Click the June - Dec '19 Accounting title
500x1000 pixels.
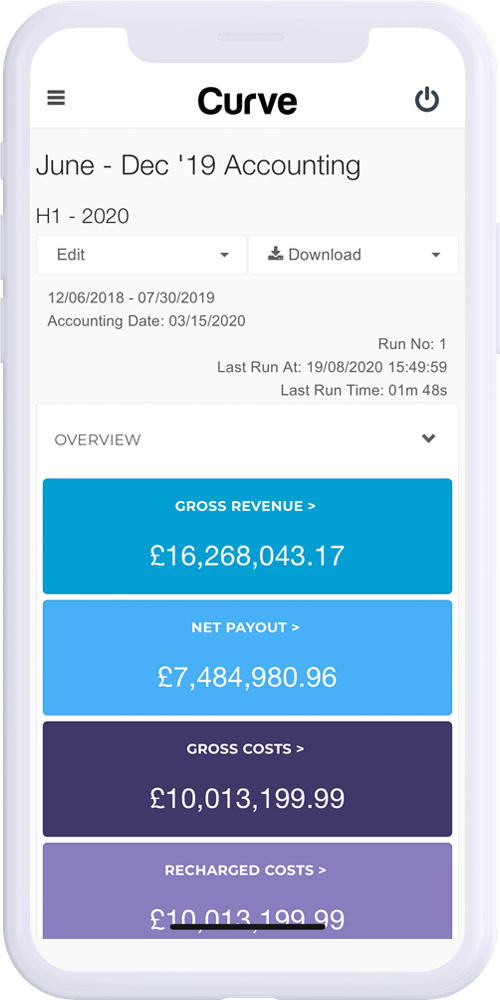click(198, 166)
